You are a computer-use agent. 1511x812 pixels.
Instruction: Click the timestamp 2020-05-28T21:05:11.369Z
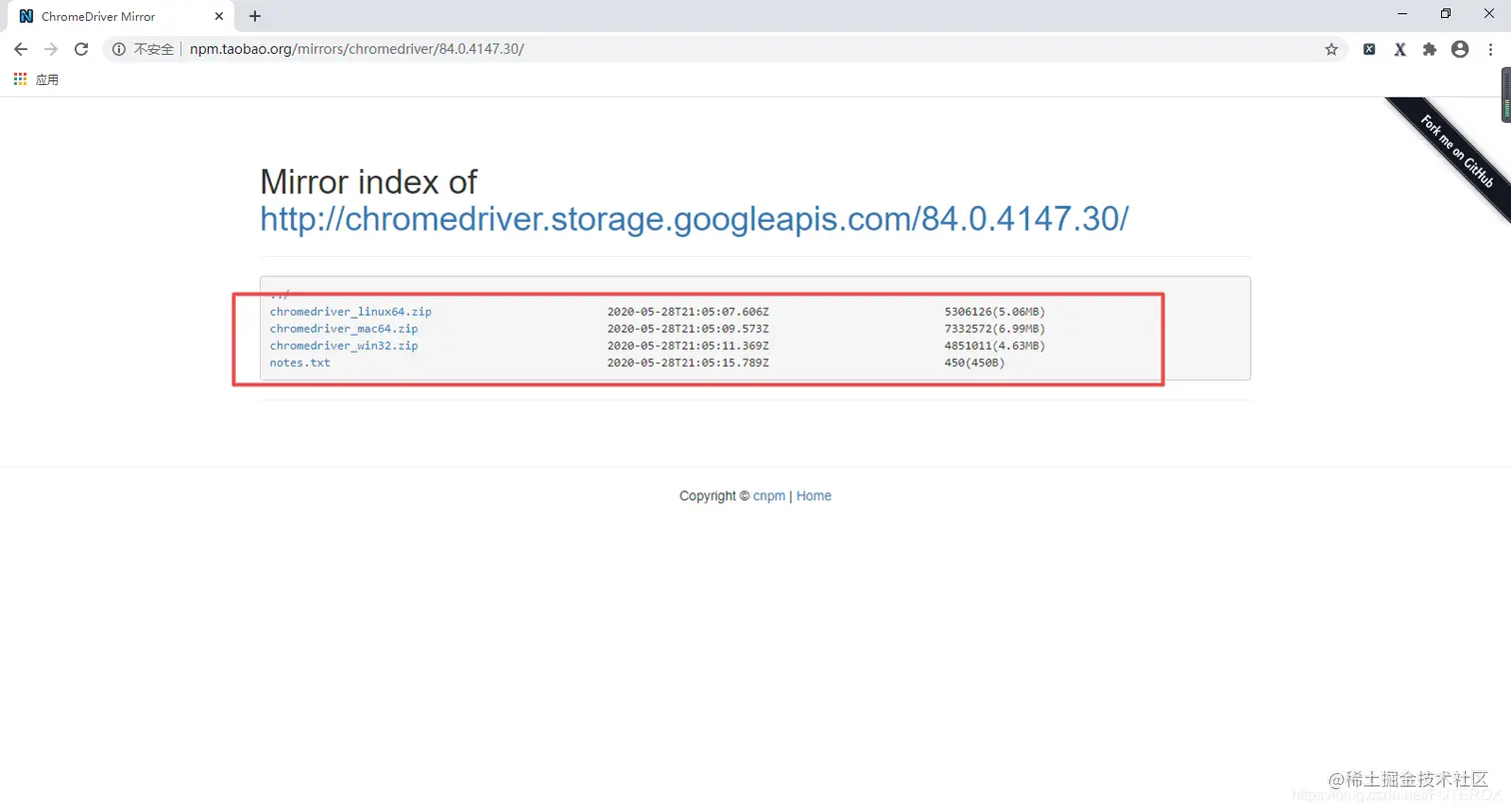tap(688, 346)
